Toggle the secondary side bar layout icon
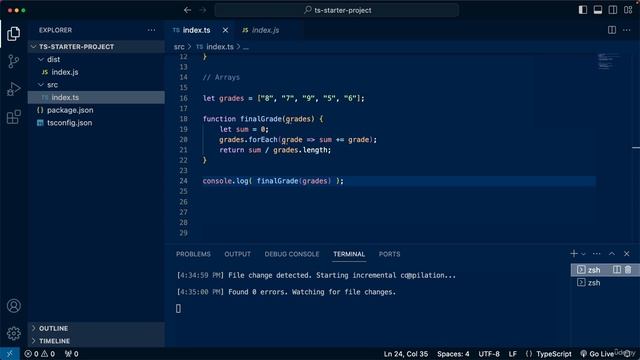 tap(613, 10)
